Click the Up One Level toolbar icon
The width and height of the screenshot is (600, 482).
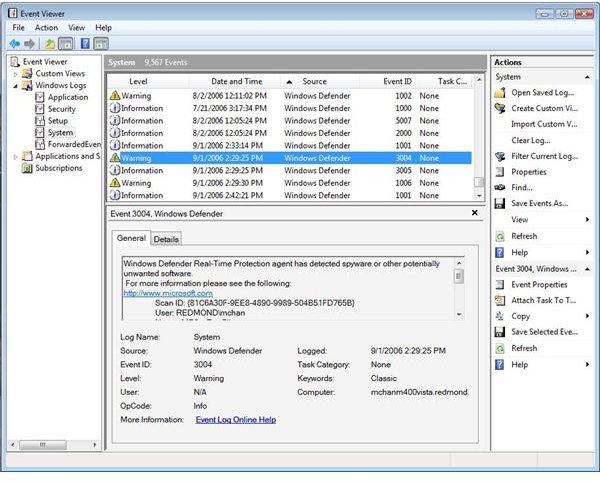pyautogui.click(x=50, y=44)
